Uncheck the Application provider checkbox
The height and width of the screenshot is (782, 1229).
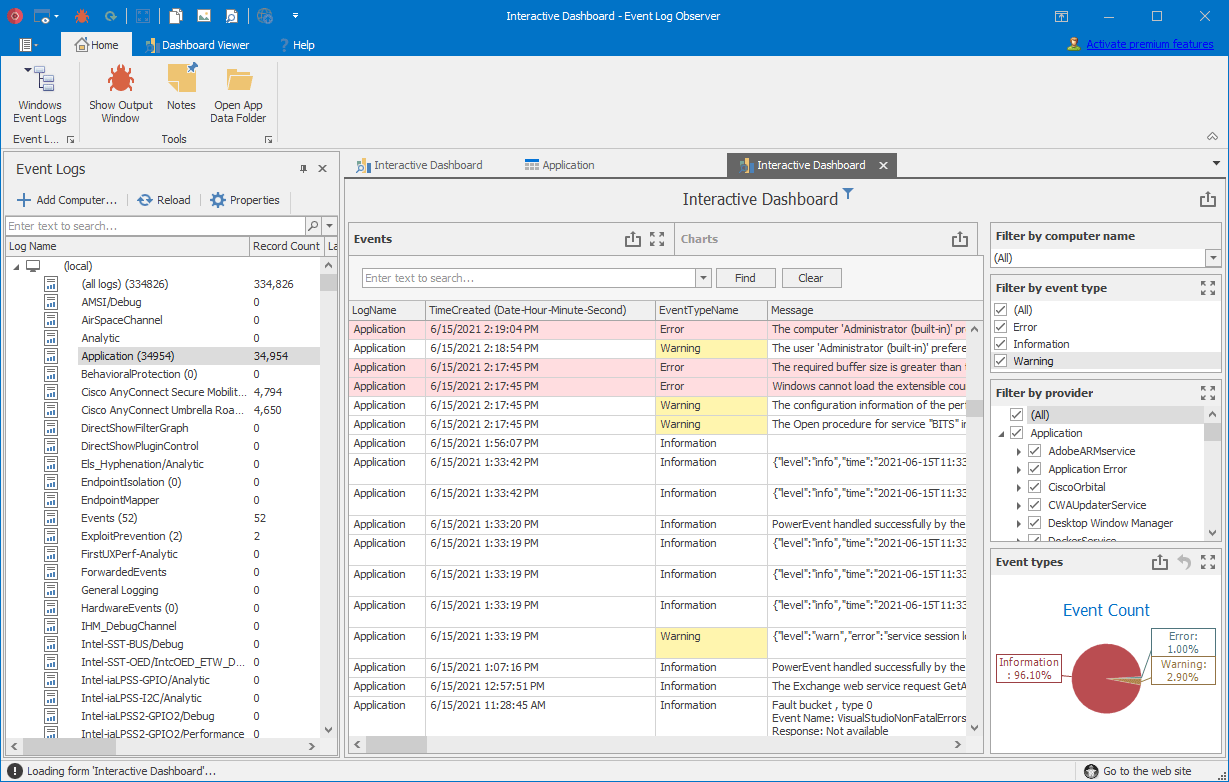click(x=1017, y=433)
